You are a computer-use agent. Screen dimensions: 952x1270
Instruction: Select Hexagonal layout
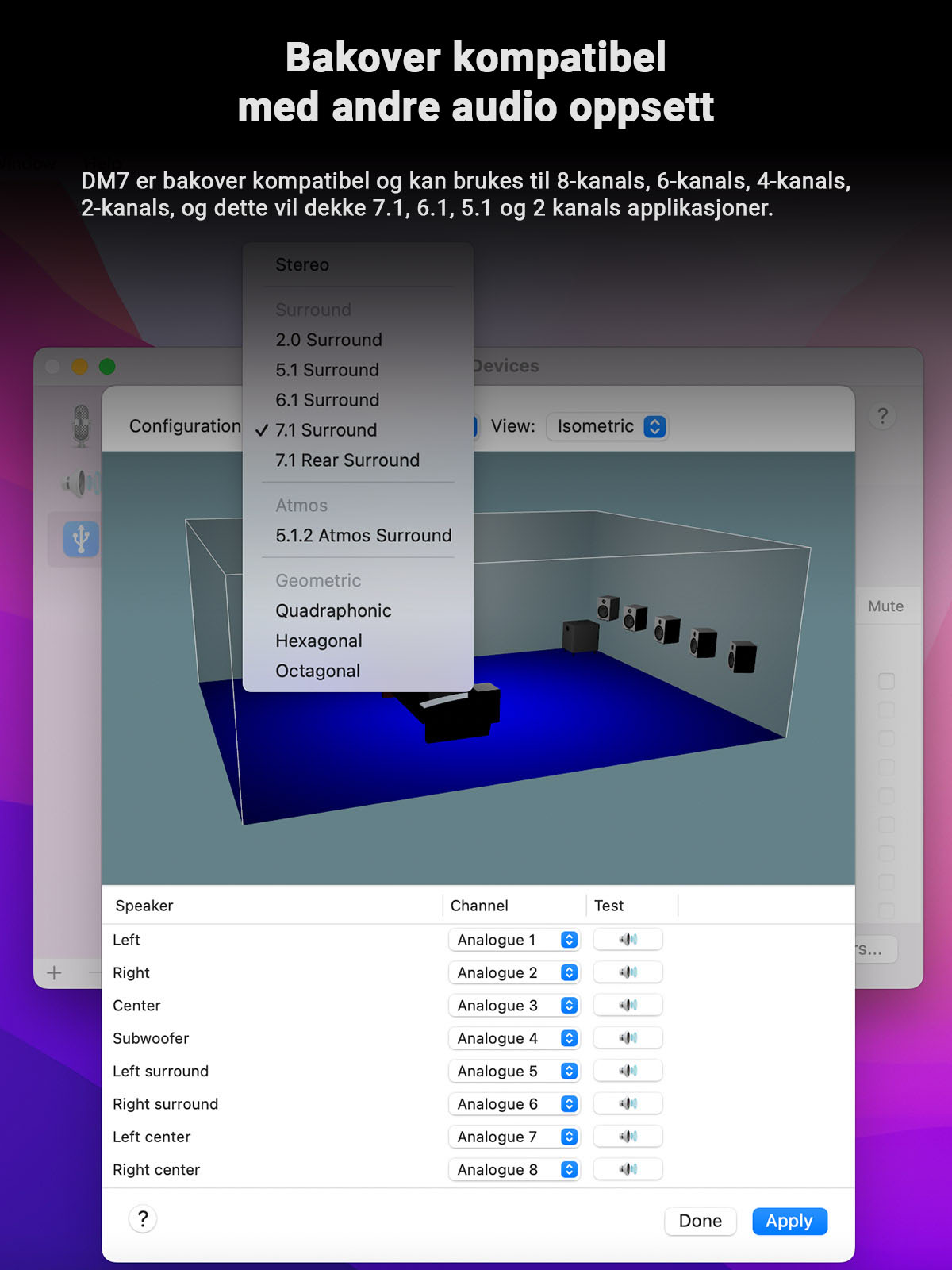click(x=358, y=641)
